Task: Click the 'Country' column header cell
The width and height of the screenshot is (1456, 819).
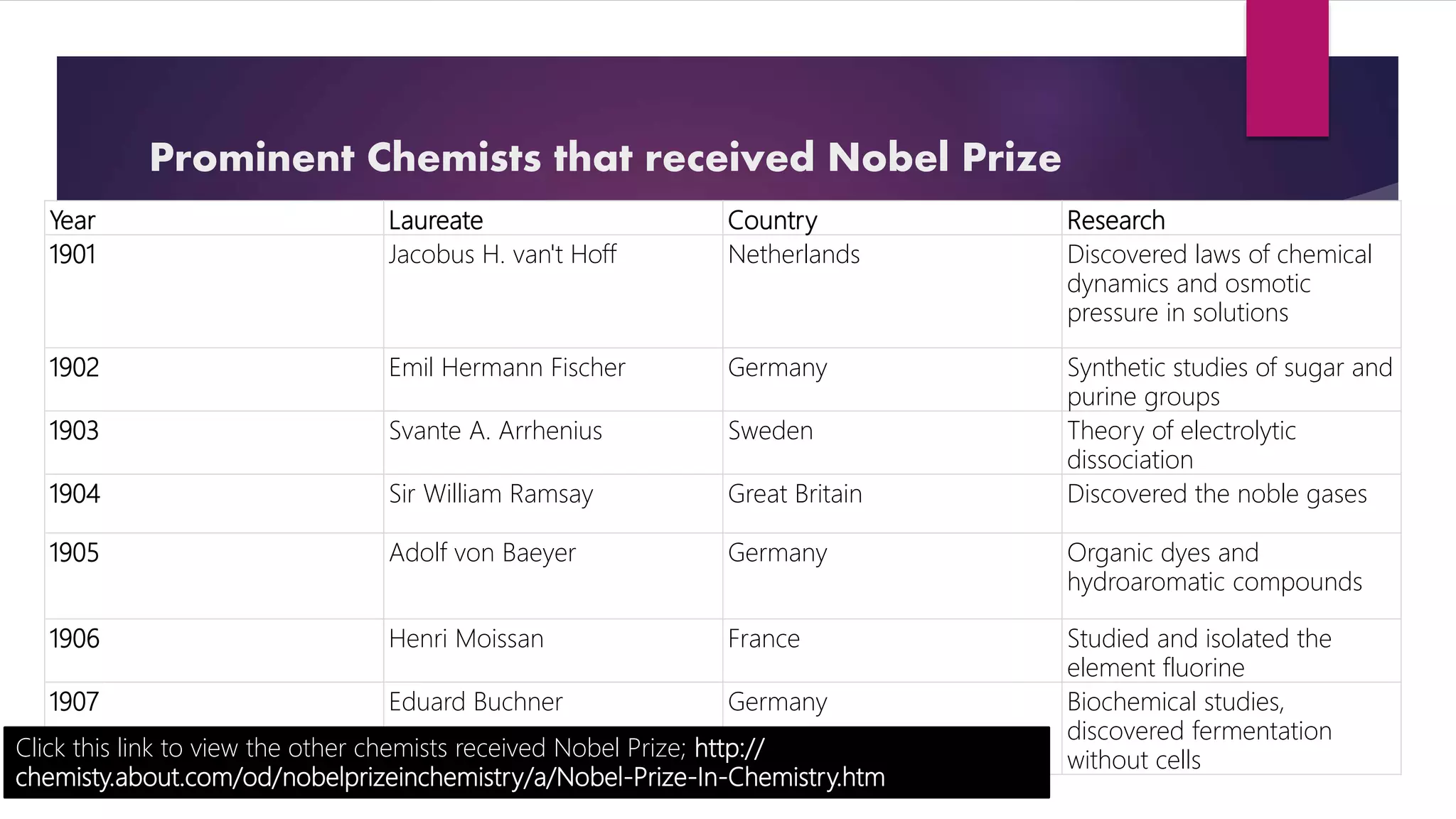Action: pos(892,219)
